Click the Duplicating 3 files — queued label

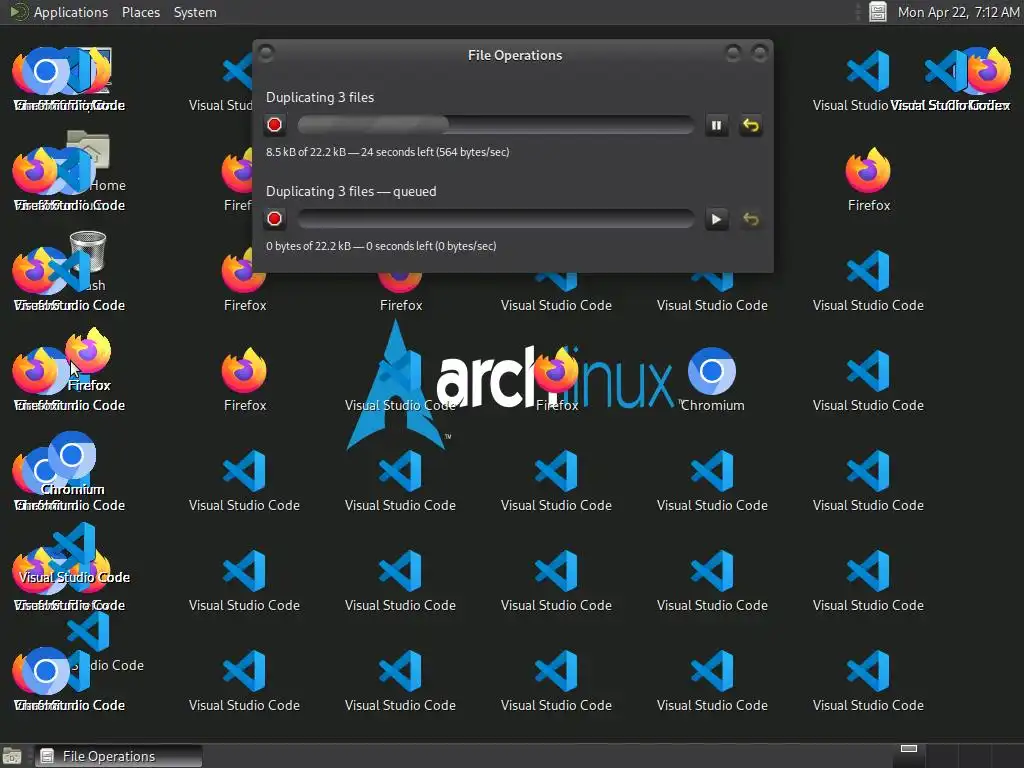coord(351,191)
